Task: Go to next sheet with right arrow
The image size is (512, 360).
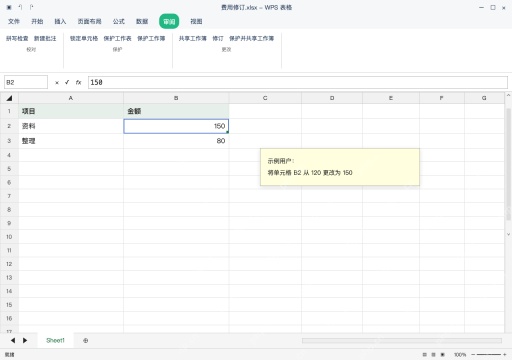Action: point(25,340)
